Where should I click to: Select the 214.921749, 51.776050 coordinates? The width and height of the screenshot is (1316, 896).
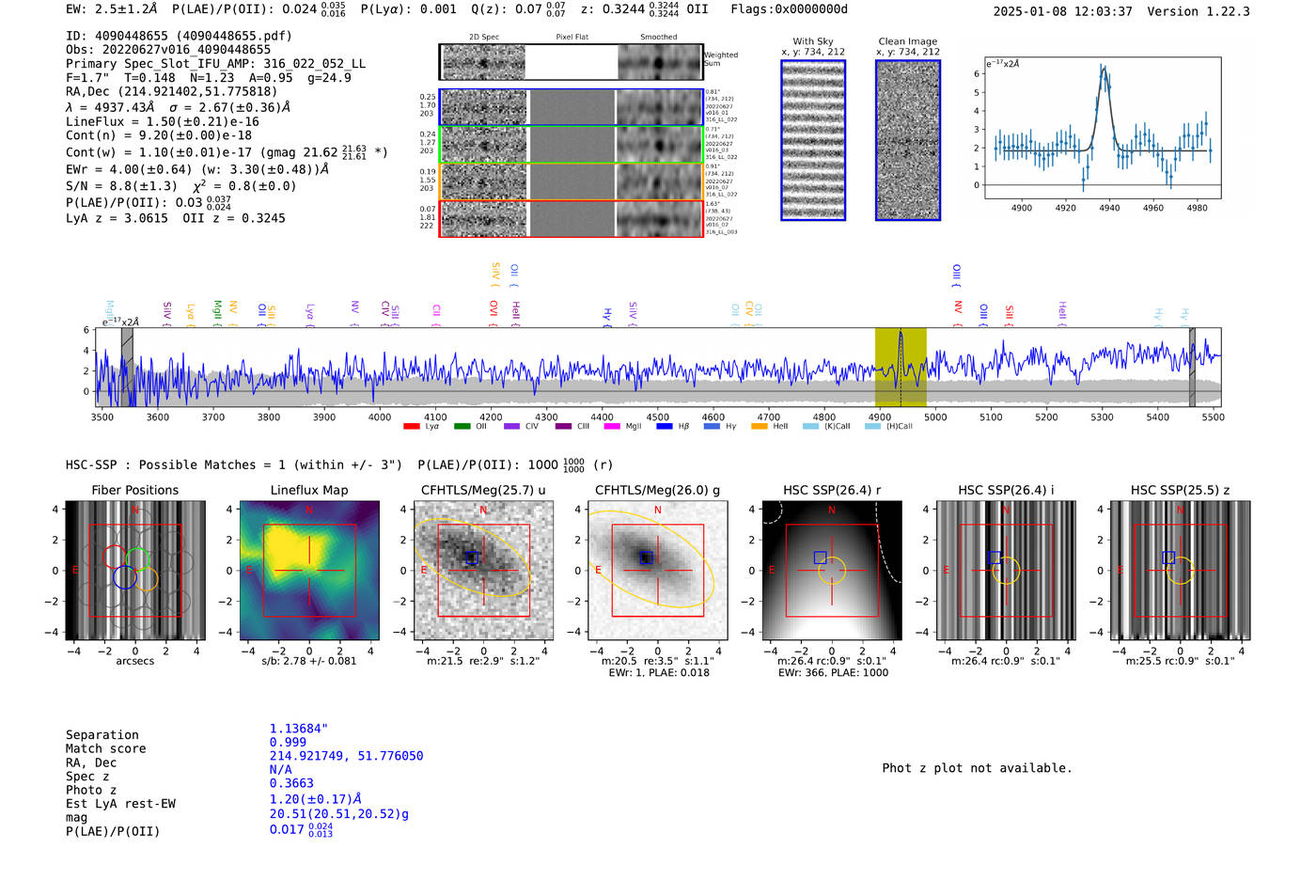(346, 756)
